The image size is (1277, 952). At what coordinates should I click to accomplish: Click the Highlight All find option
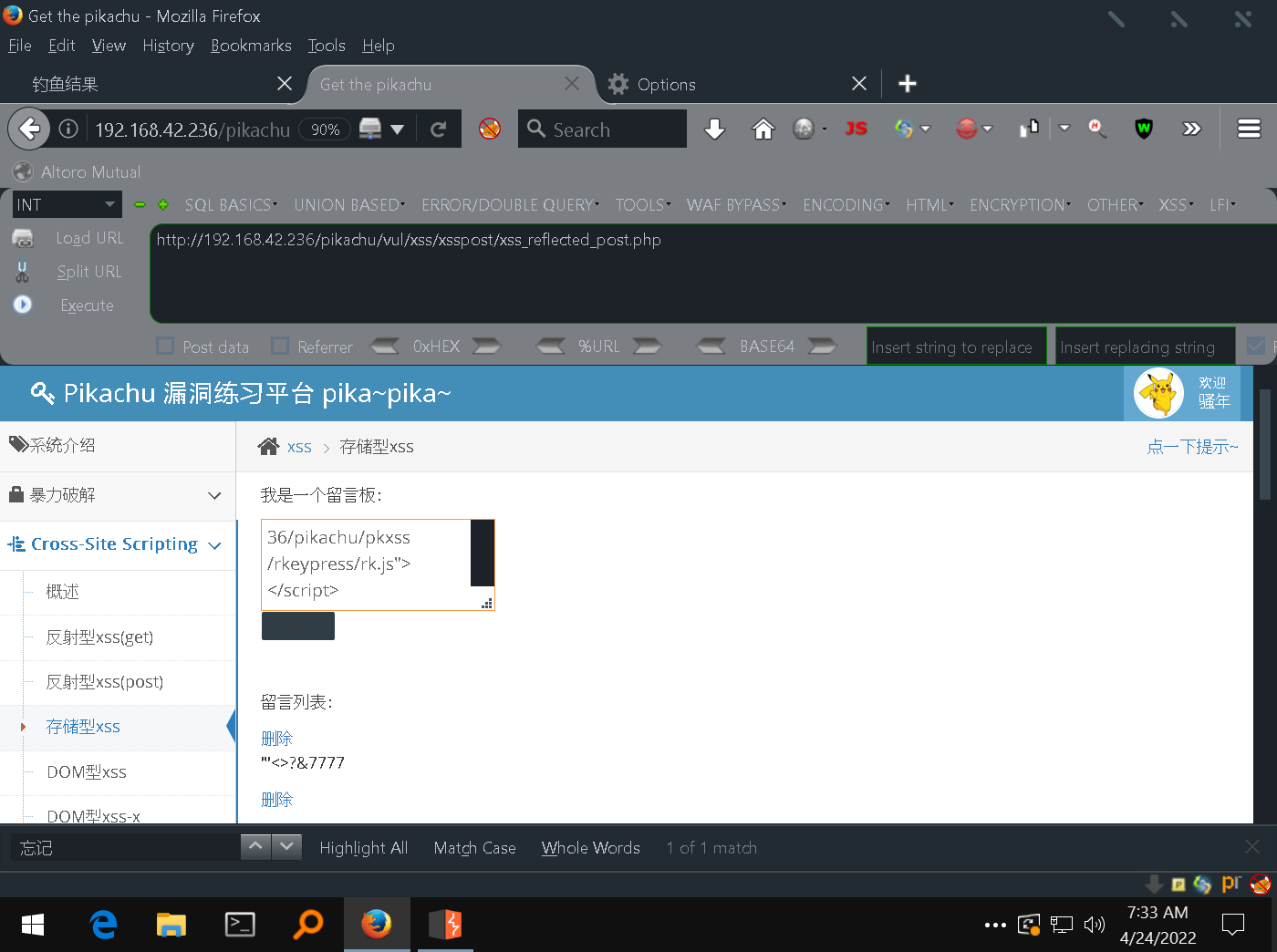(363, 848)
